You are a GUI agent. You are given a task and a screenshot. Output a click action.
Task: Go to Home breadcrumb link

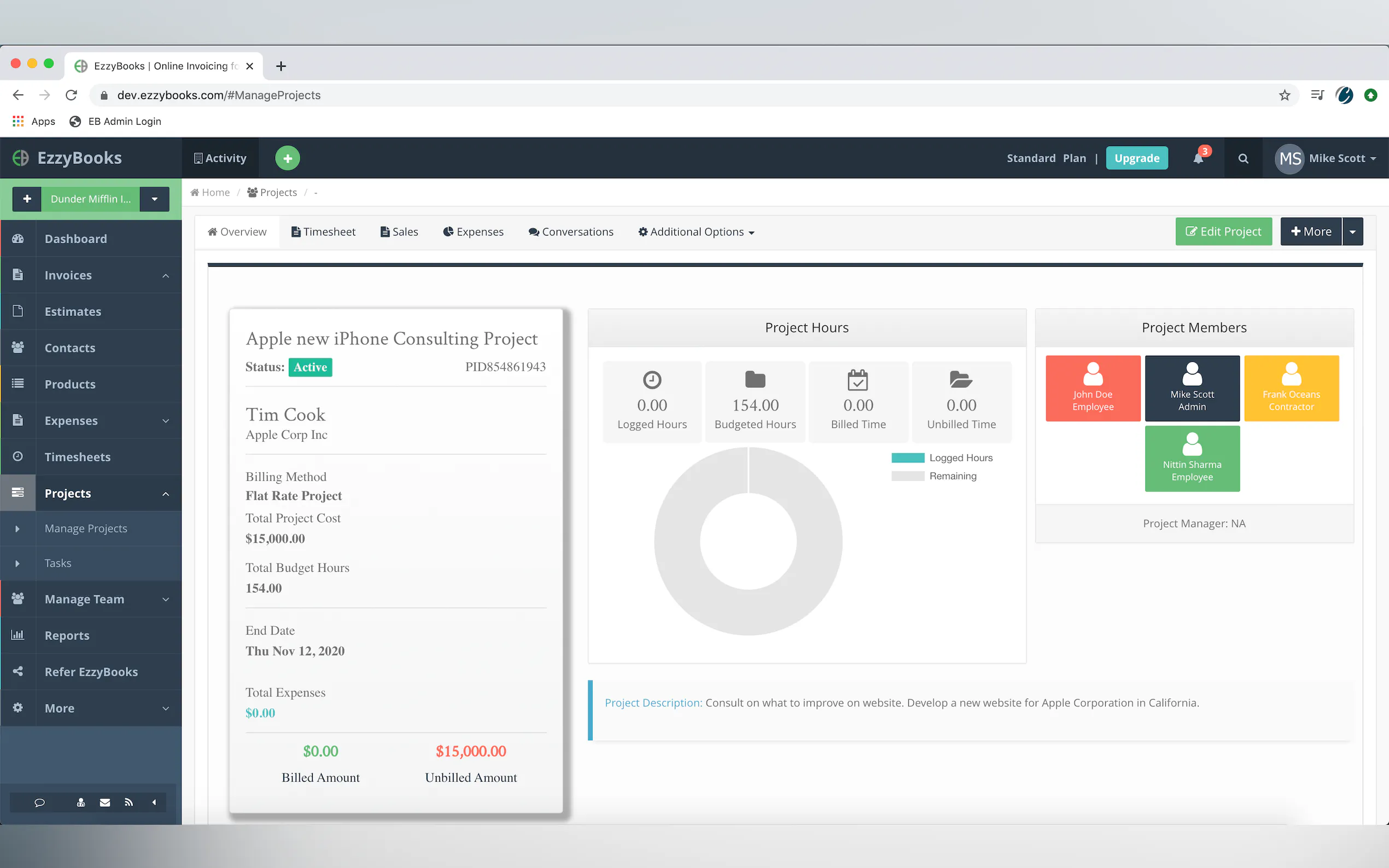coord(210,192)
